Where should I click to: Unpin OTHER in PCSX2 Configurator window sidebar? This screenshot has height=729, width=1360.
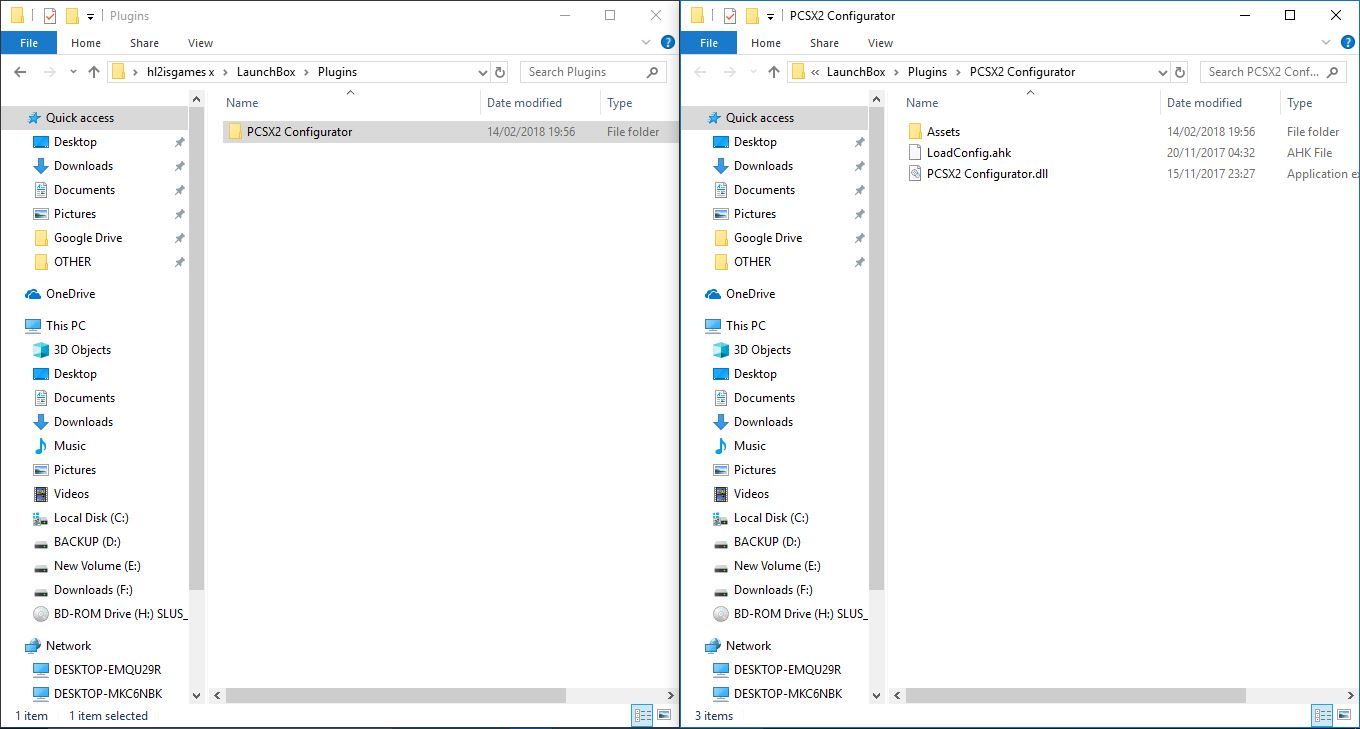click(859, 262)
